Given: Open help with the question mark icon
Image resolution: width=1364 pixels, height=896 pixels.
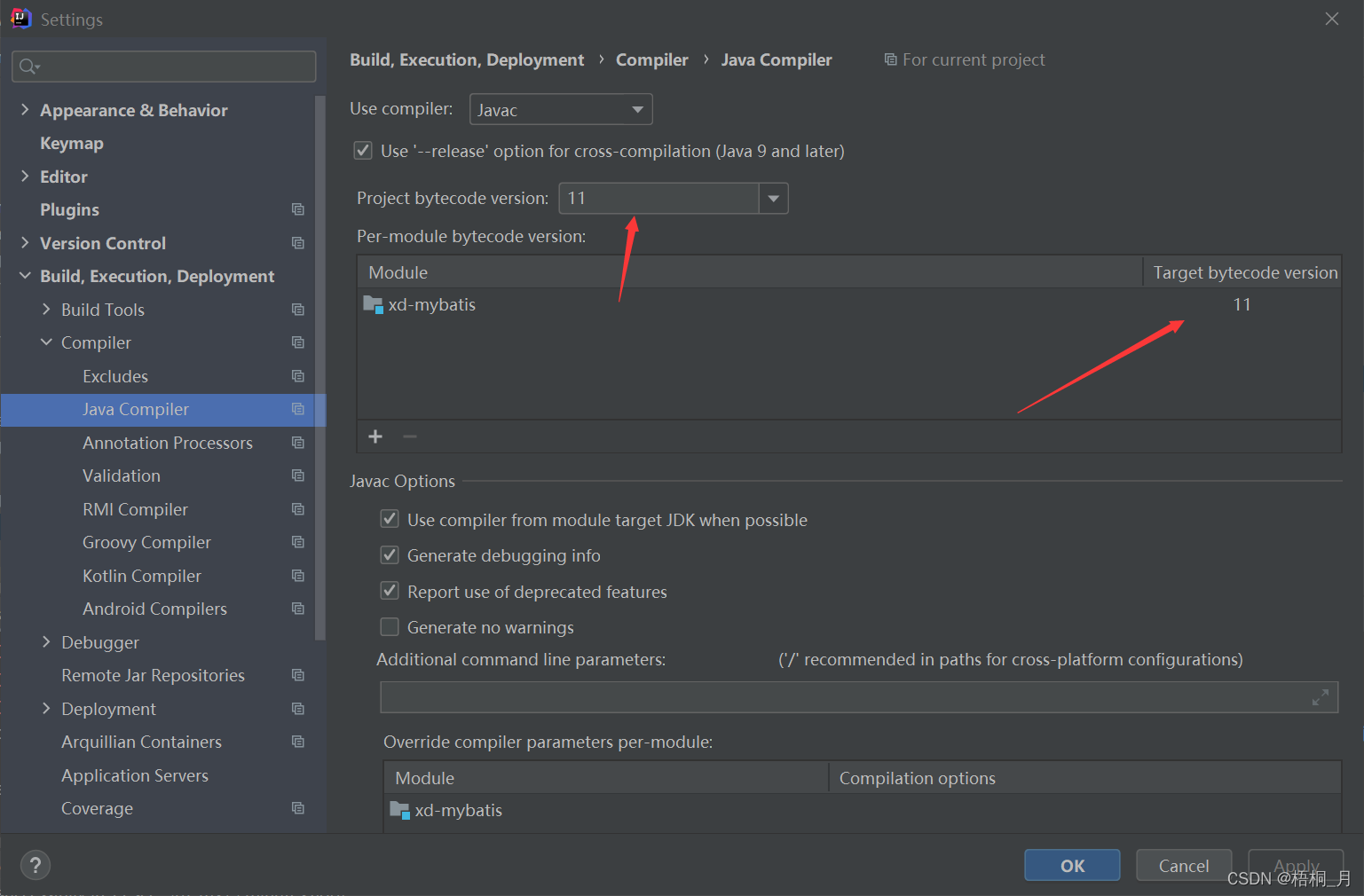Looking at the screenshot, I should tap(35, 866).
